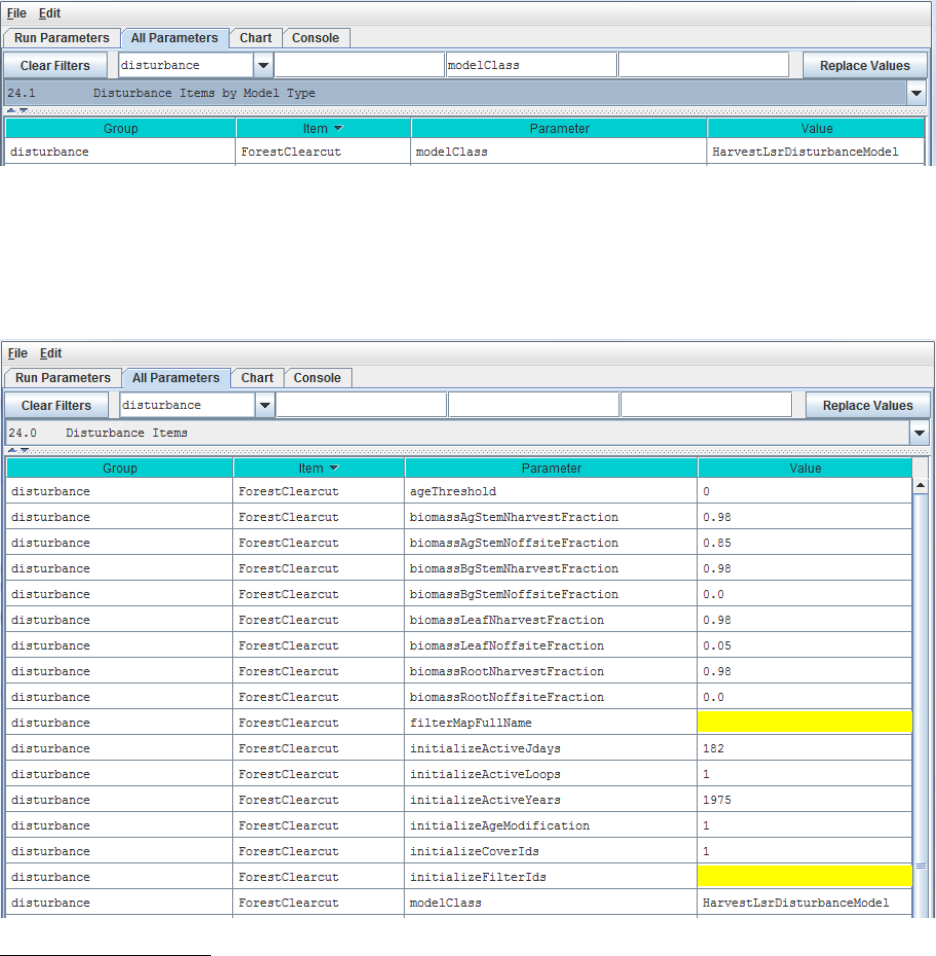
Task: Select value 0 for ageThreshold
Action: 805,491
